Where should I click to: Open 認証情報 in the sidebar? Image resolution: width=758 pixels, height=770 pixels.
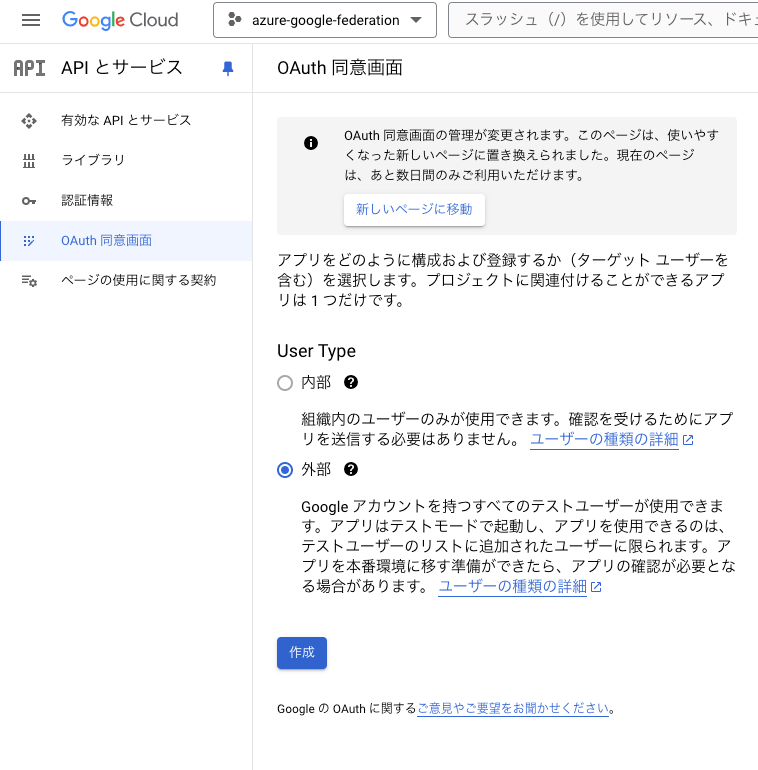click(x=126, y=200)
